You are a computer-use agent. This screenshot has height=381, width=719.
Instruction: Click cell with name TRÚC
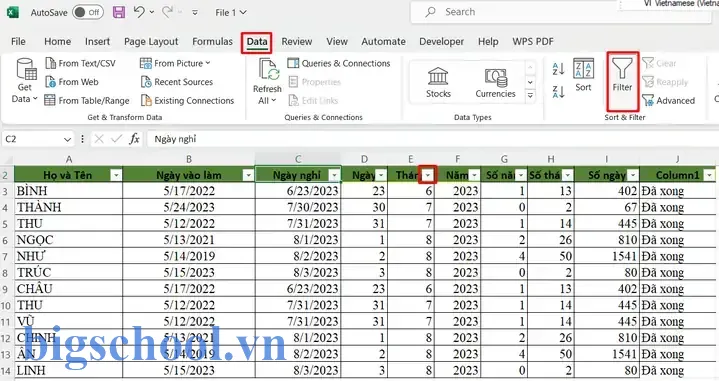(68, 272)
